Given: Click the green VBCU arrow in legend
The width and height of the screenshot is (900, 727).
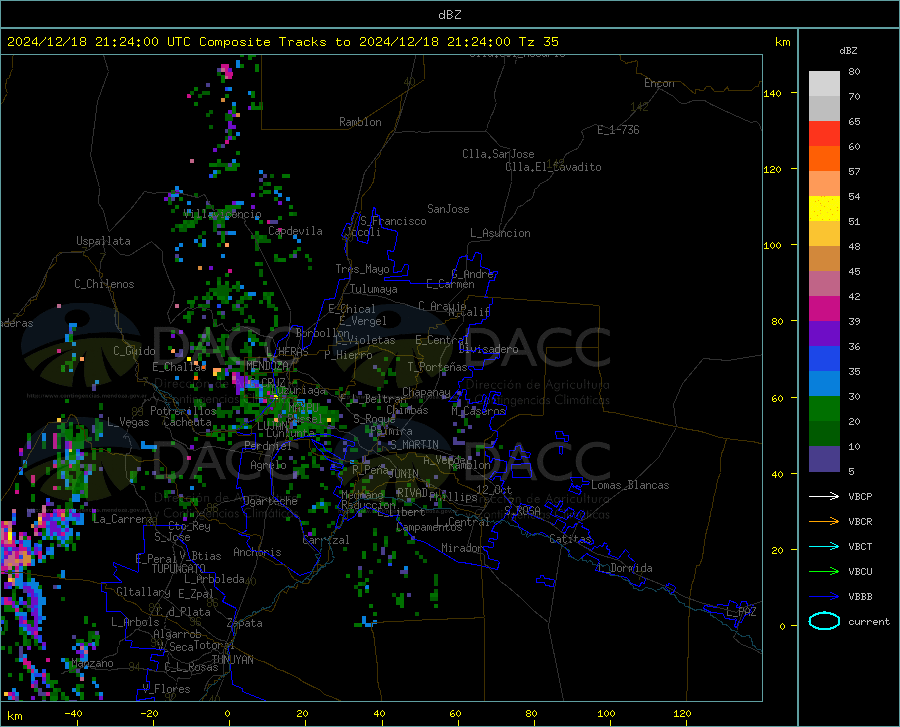Looking at the screenshot, I should coord(824,572).
